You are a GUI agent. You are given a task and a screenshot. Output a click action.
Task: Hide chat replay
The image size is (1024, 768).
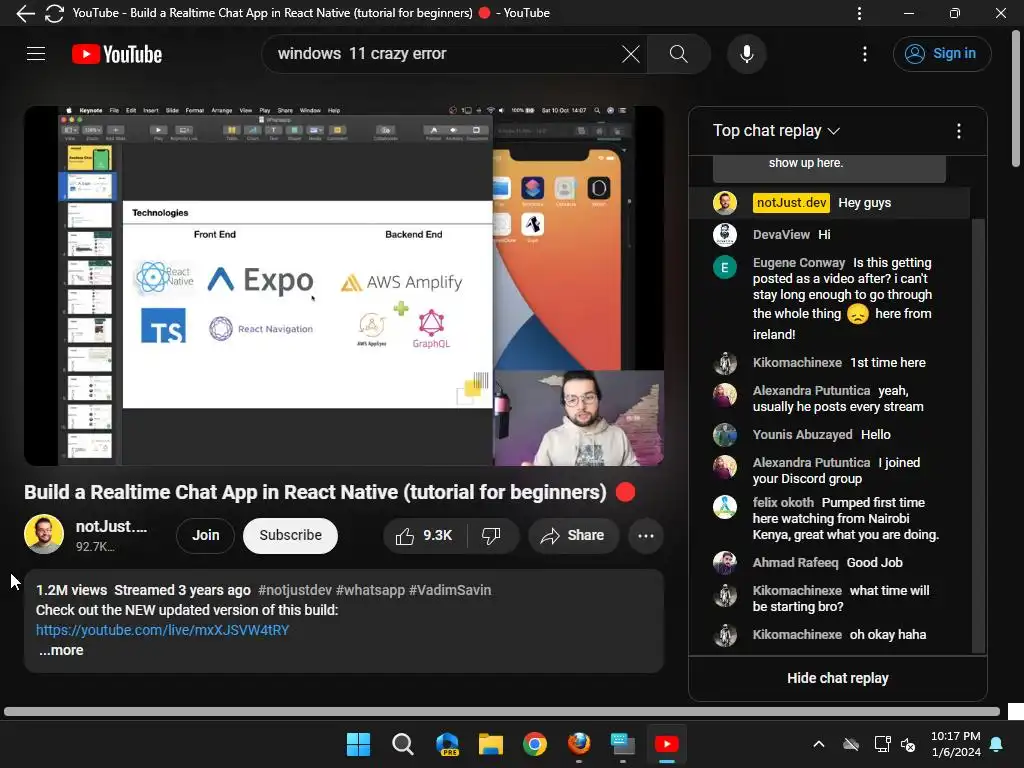(838, 679)
